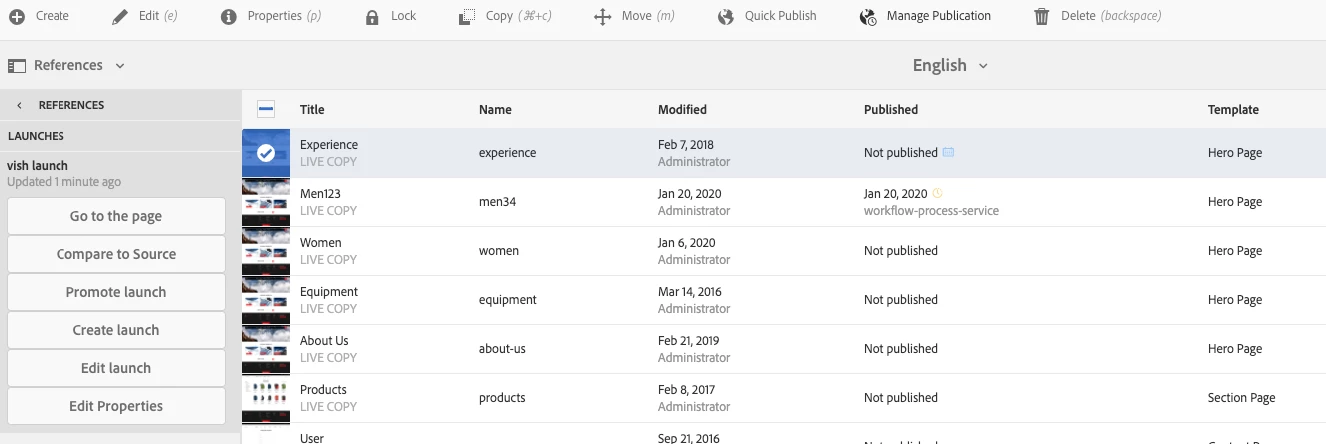Collapse back using the References chevron

19,105
